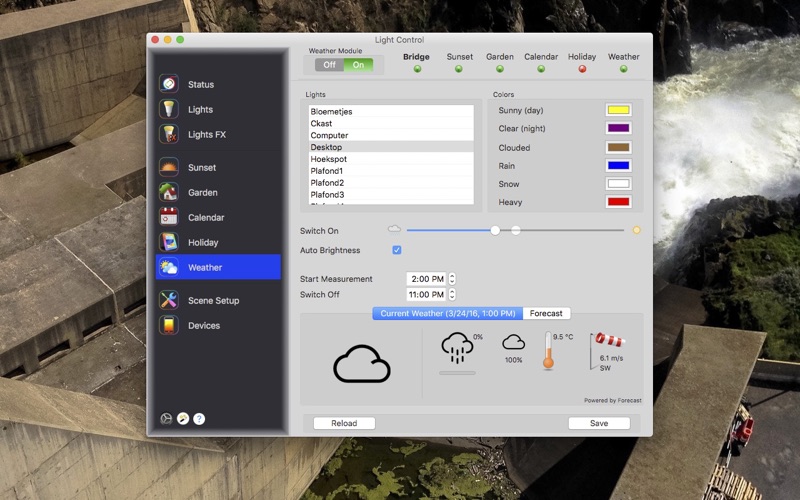
Task: Switch the Weather Module to On
Action: pos(358,65)
